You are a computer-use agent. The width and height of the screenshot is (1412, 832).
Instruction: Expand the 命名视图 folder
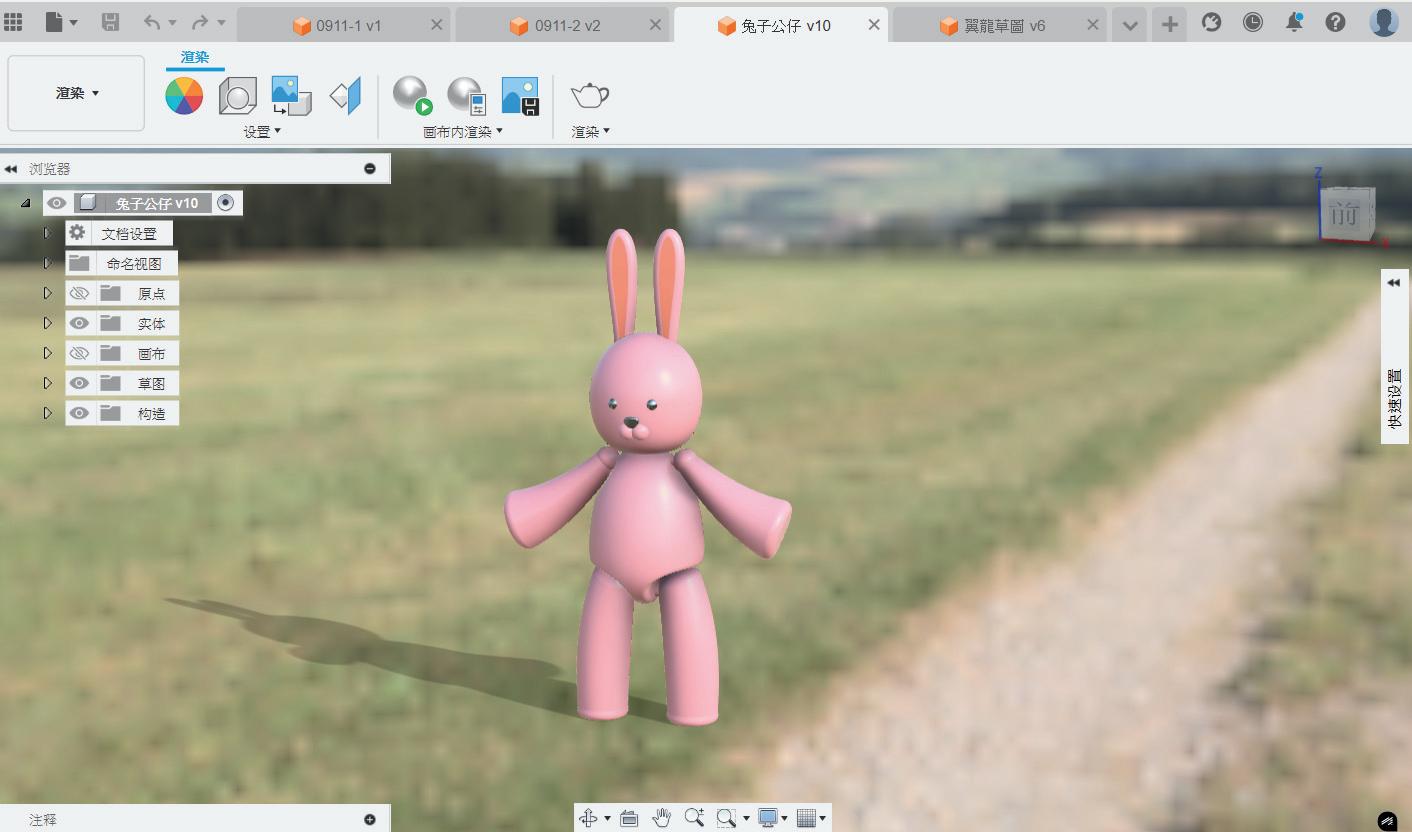point(47,263)
